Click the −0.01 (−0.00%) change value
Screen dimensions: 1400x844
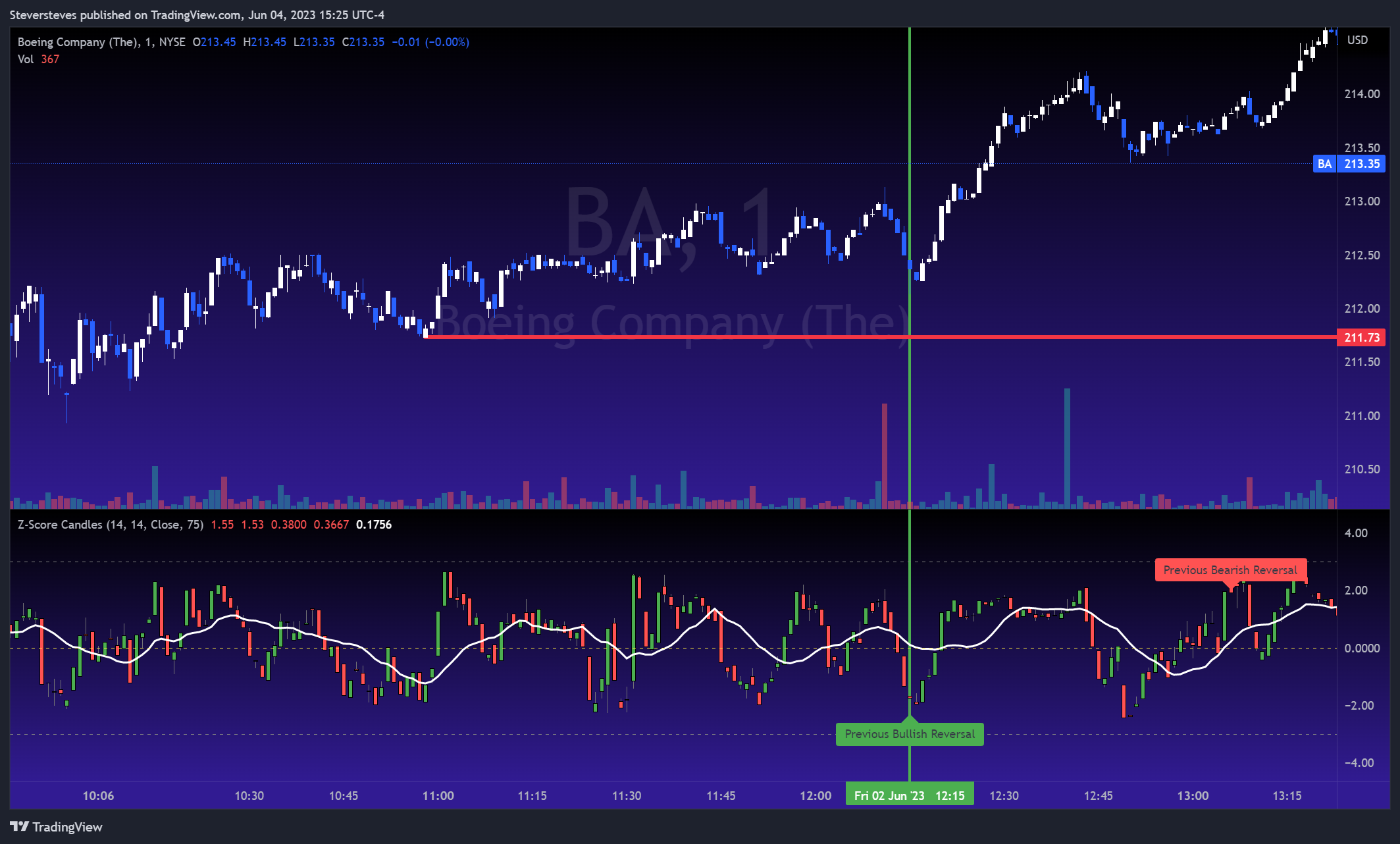coord(430,42)
